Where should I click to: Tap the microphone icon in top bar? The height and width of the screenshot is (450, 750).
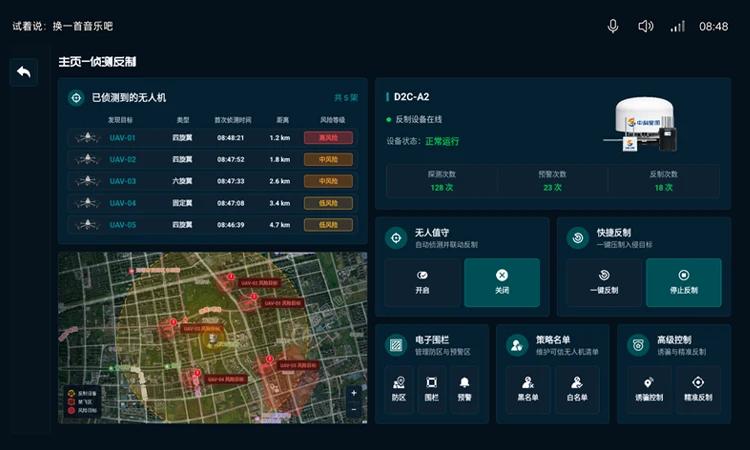(x=613, y=26)
